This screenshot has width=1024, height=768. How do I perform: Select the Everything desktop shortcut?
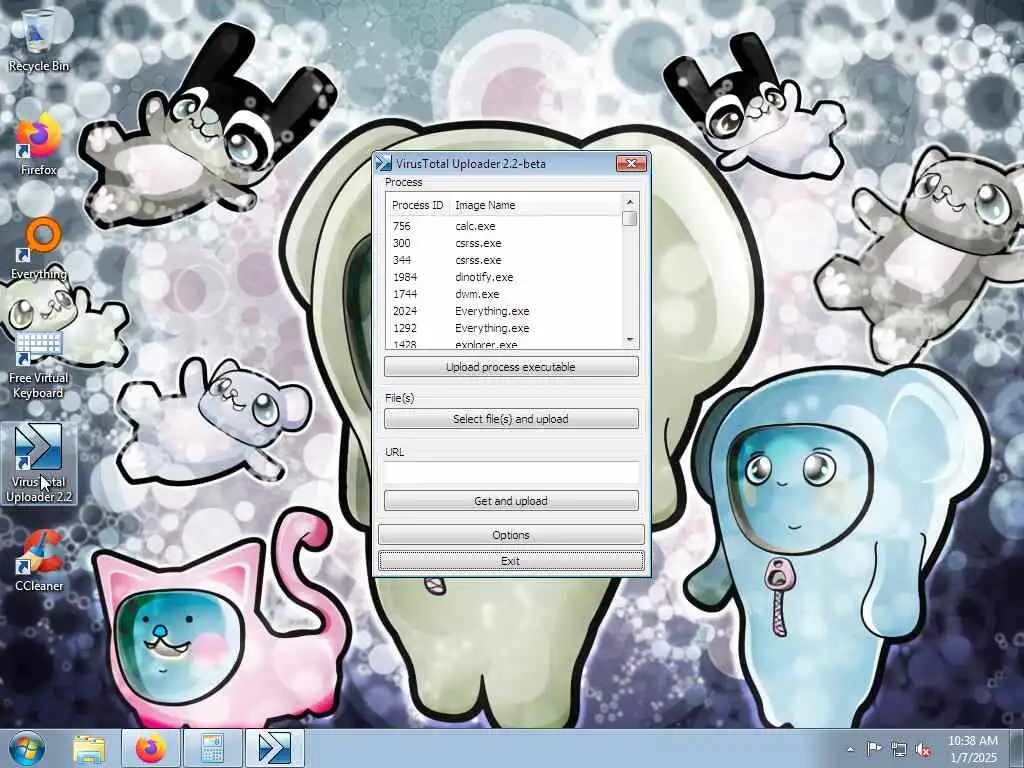(x=39, y=249)
